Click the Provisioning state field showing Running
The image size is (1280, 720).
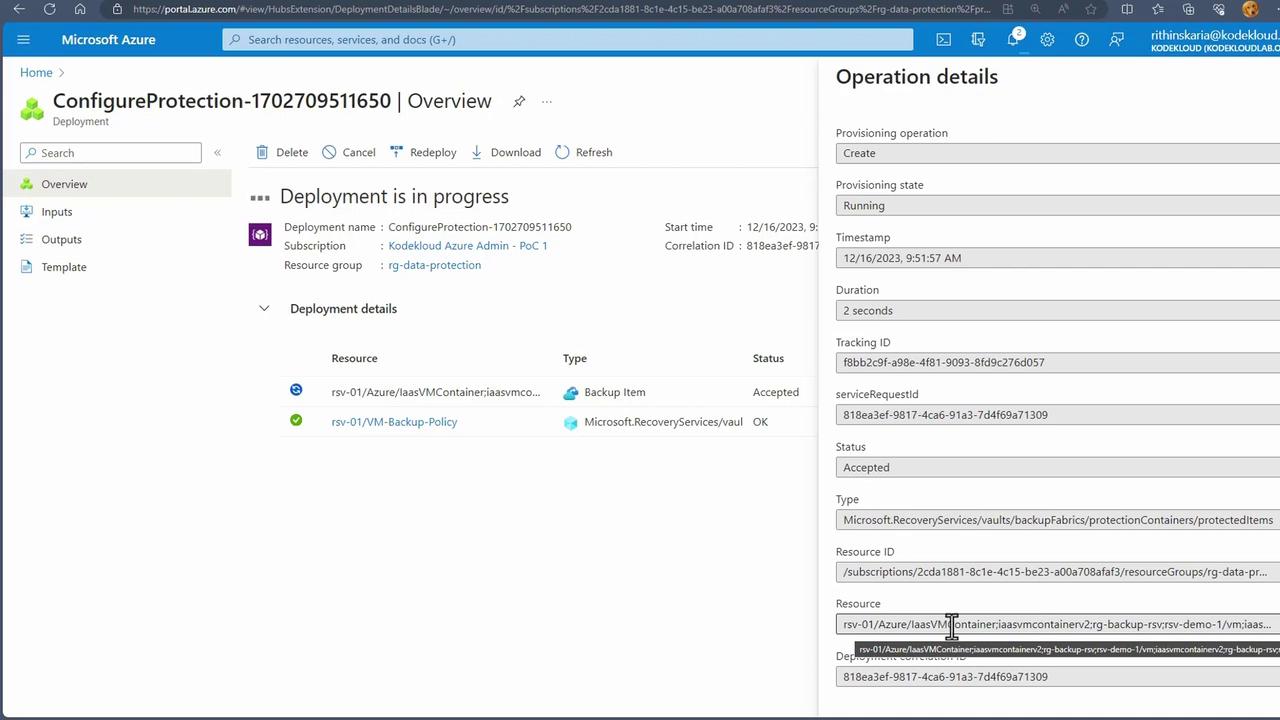[x=1058, y=205]
